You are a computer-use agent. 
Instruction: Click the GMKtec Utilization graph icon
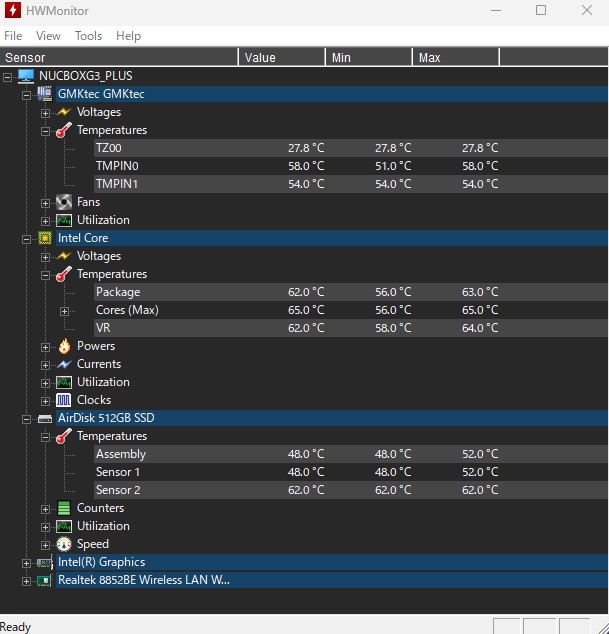64,220
